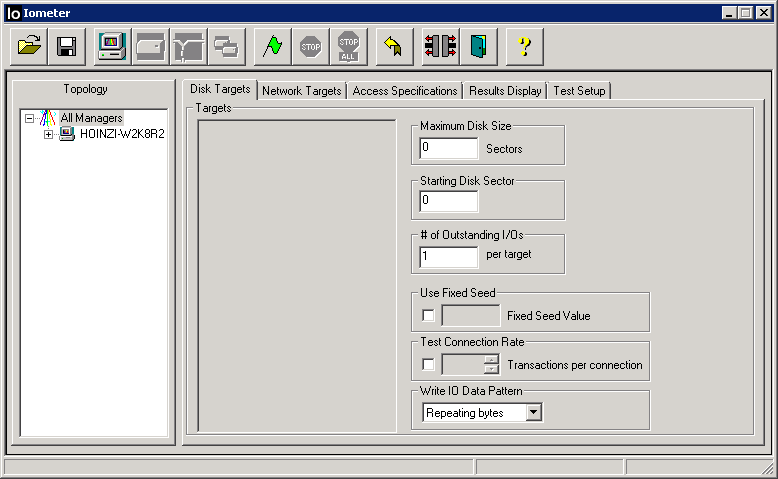Screen dimensions: 778x479
Task: Click the HOINZI-W2K8R2 computer icon
Action: 67,134
